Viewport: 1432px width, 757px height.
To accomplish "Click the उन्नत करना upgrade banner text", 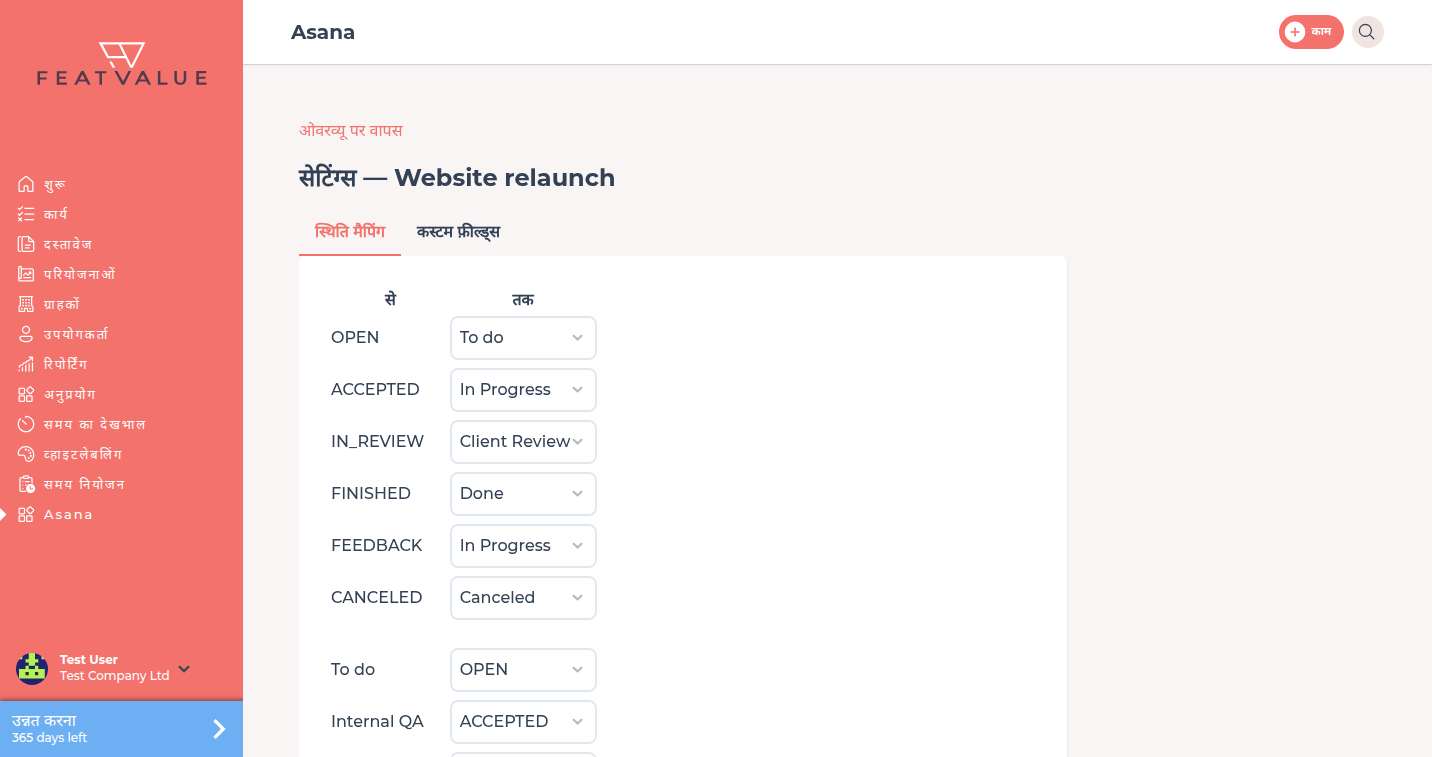I will 44,720.
